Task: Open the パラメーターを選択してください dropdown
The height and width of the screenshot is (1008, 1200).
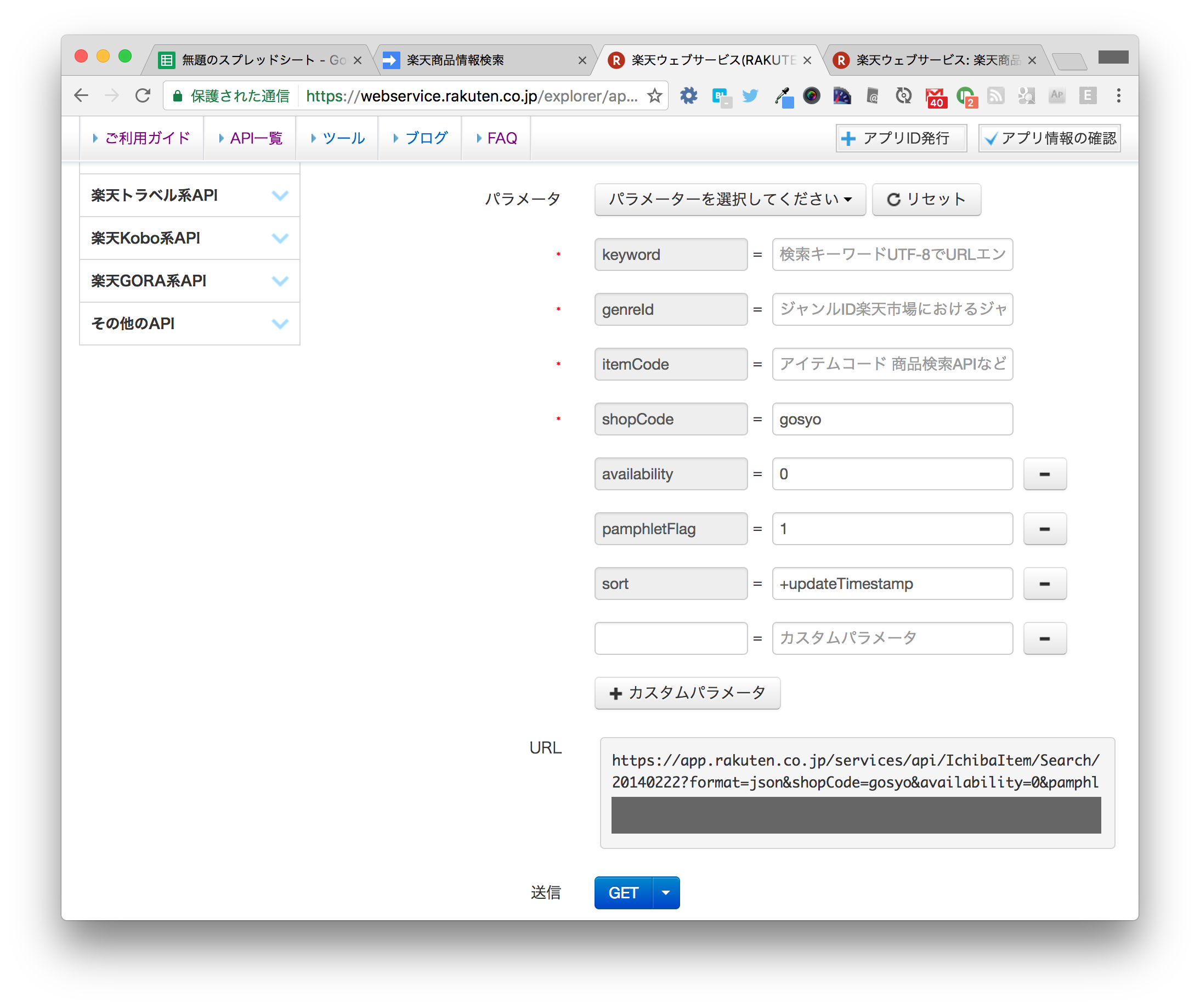Action: (730, 200)
